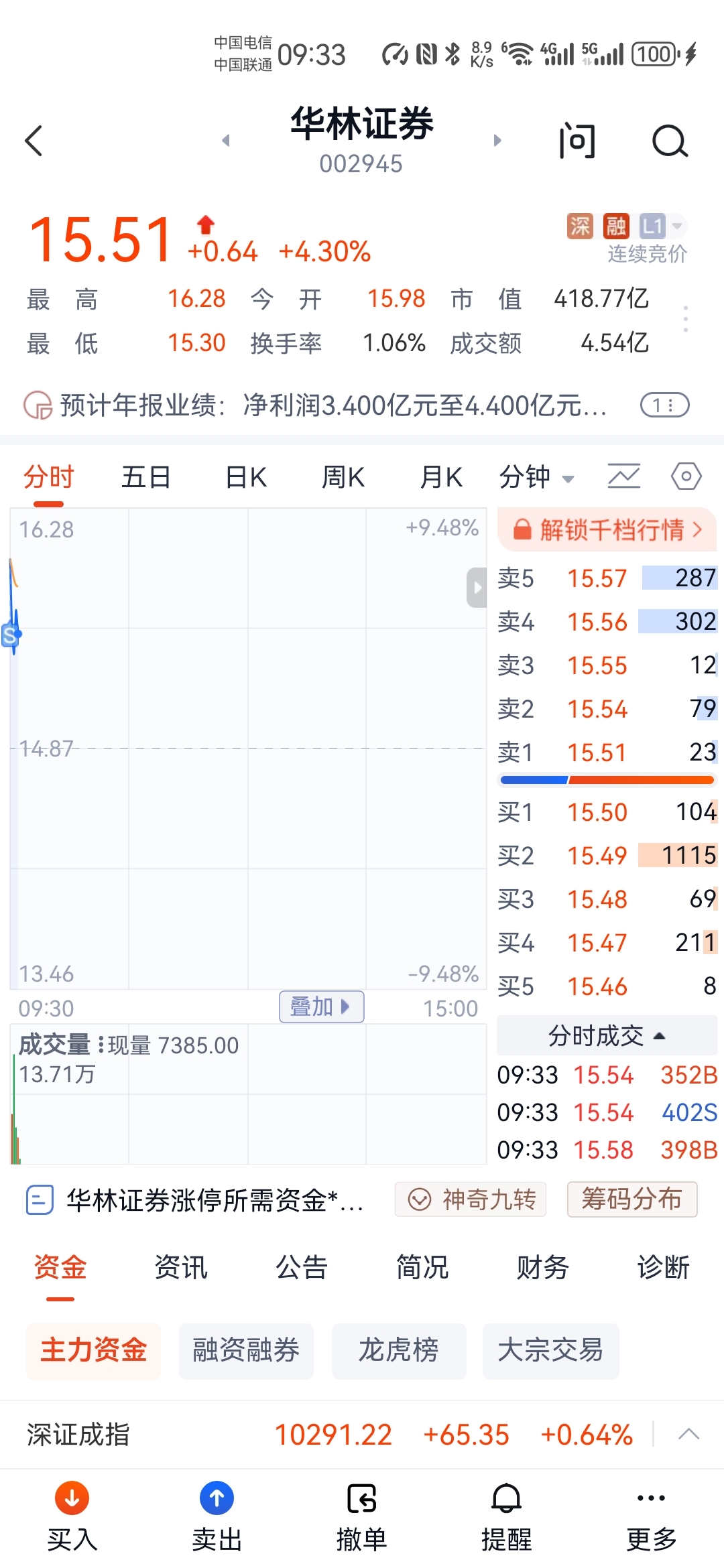Screen dimensions: 724x1568
Task: Select 买4 order row at 15.47
Action: [607, 942]
